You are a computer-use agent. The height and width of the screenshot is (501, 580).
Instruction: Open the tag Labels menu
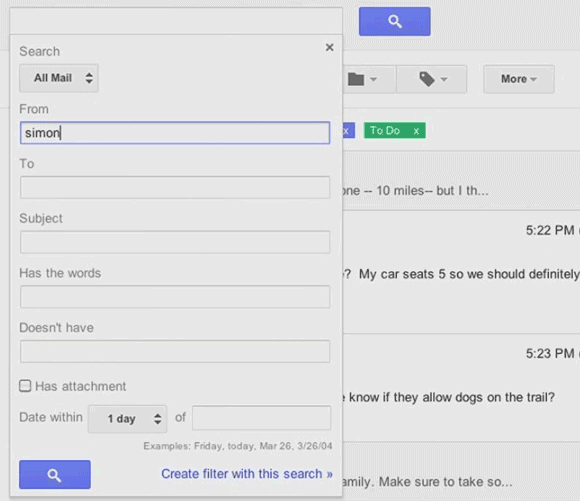click(x=432, y=79)
